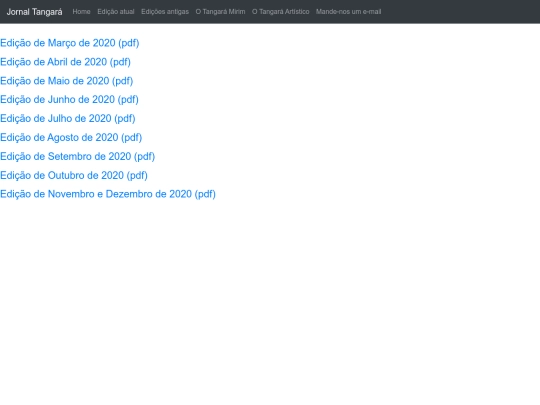The height and width of the screenshot is (405, 540).
Task: Open Edição de Março de 2020 pdf
Action: (x=70, y=43)
